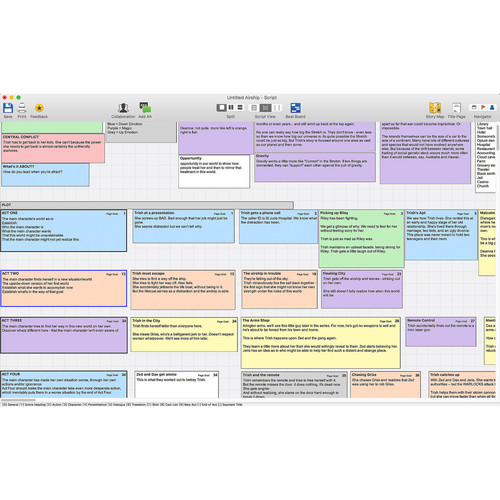Screen dimensions: 500x500
Task: Click the Save icon in the toolbar
Action: point(8,108)
